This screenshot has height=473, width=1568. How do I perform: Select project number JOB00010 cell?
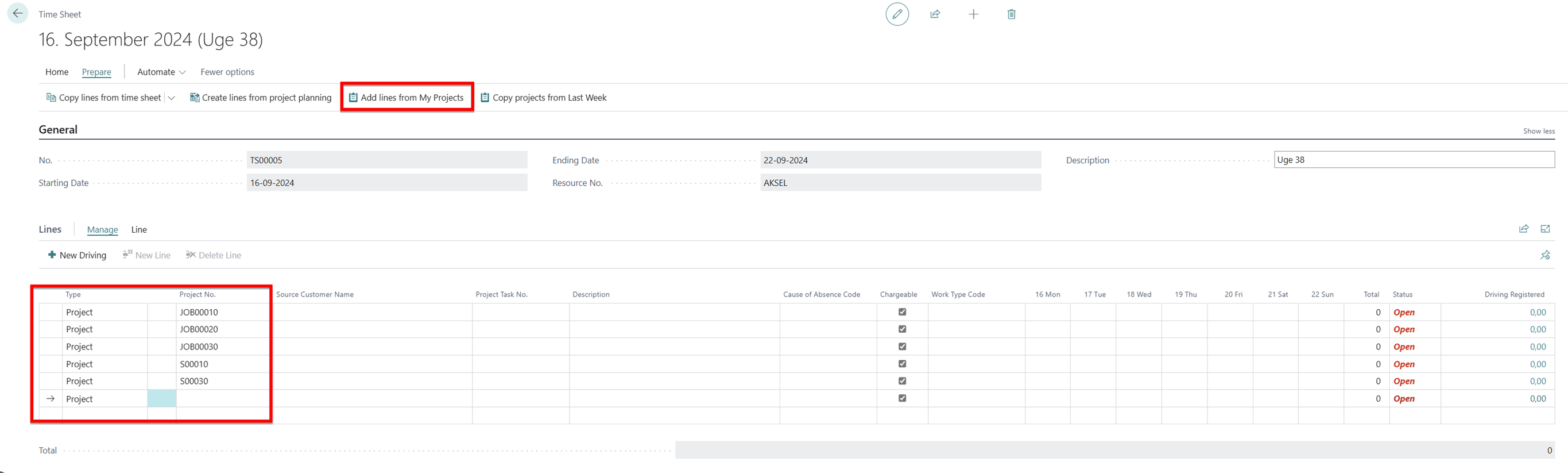[x=223, y=312]
